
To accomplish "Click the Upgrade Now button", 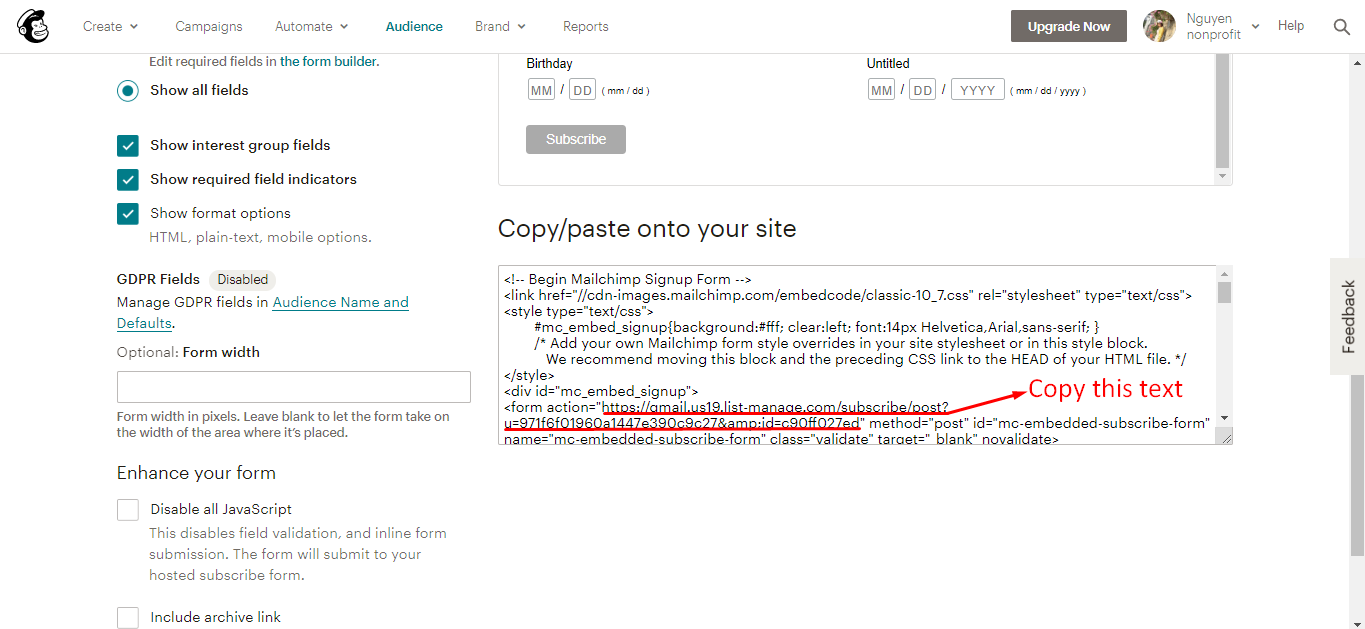I will [1069, 26].
